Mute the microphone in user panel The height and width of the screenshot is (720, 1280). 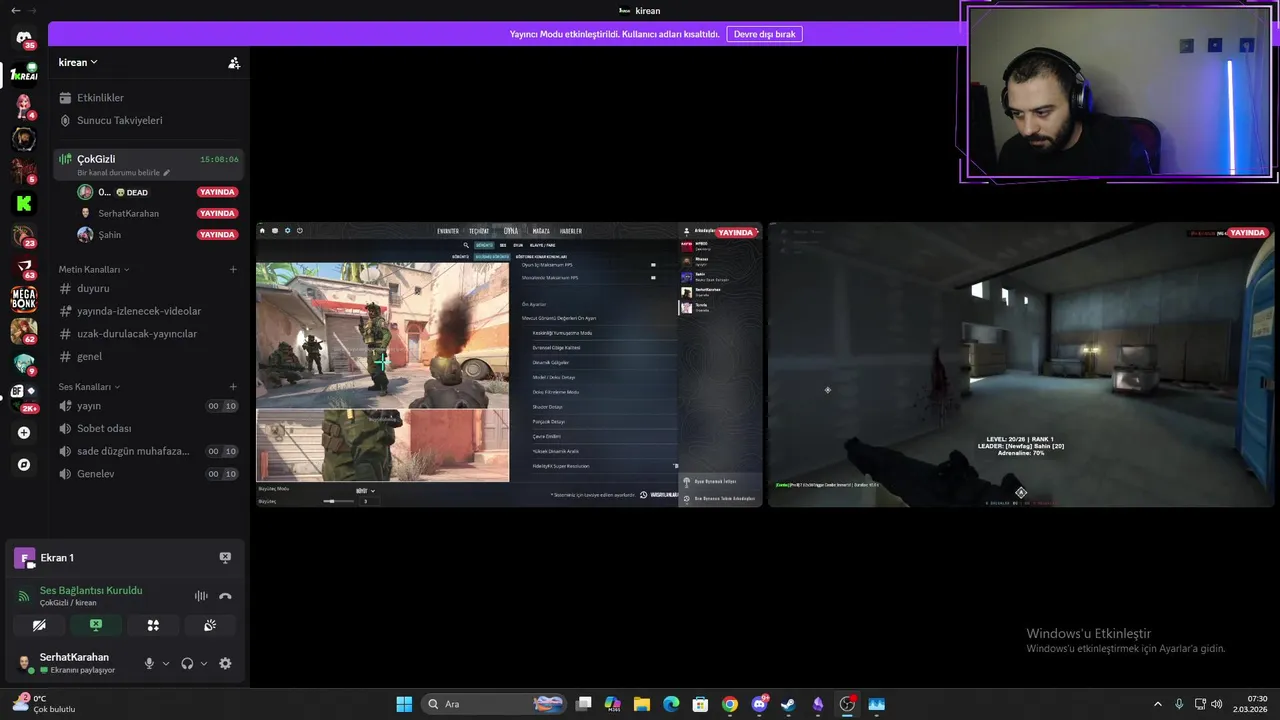149,663
